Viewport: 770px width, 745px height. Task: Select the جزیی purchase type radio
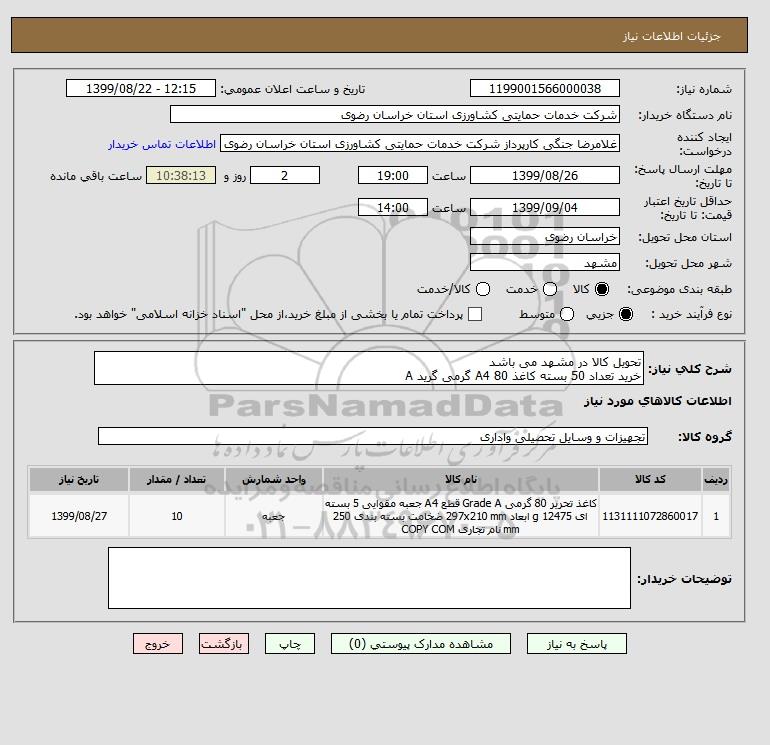point(626,314)
